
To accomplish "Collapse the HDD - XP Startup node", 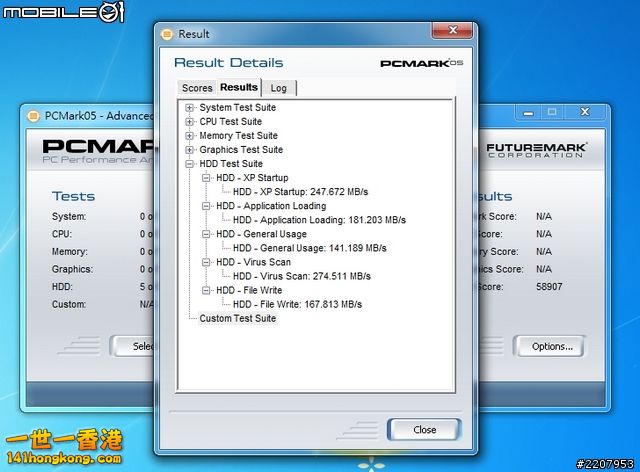I will coord(206,178).
